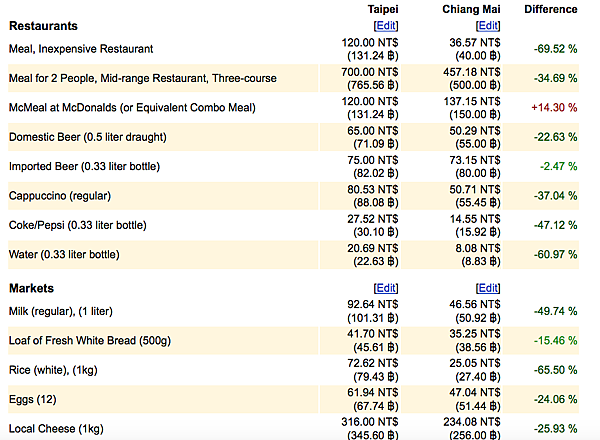
Task: Select the Milk (regular), (1 liter) label
Action: point(76,312)
